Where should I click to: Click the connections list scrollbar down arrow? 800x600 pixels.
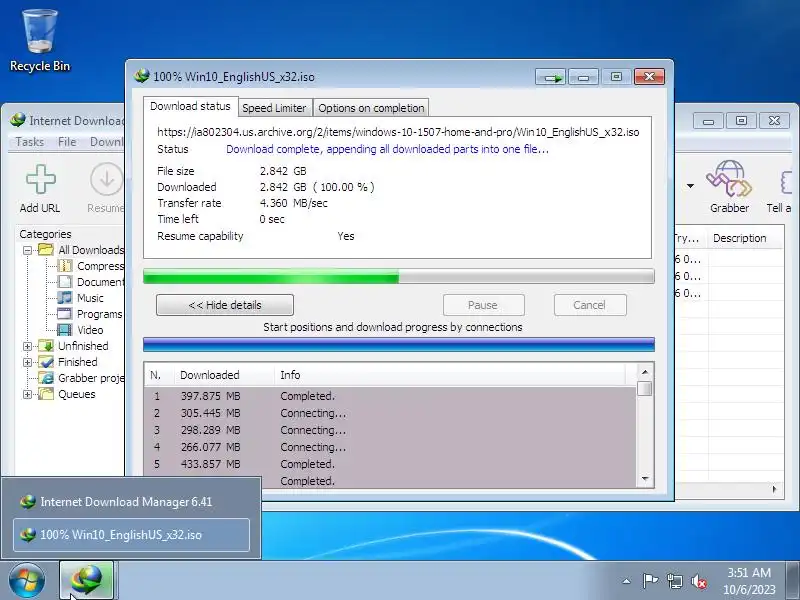pyautogui.click(x=645, y=479)
